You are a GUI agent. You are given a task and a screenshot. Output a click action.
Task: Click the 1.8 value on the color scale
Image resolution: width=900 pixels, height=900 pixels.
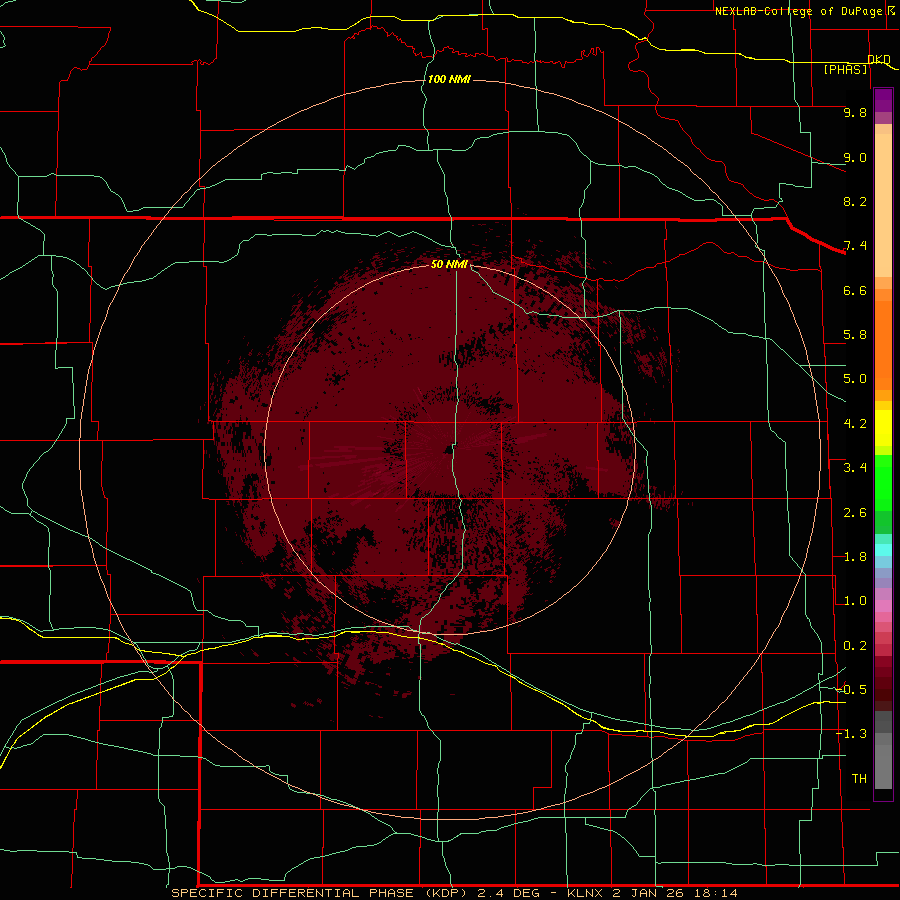coord(855,557)
